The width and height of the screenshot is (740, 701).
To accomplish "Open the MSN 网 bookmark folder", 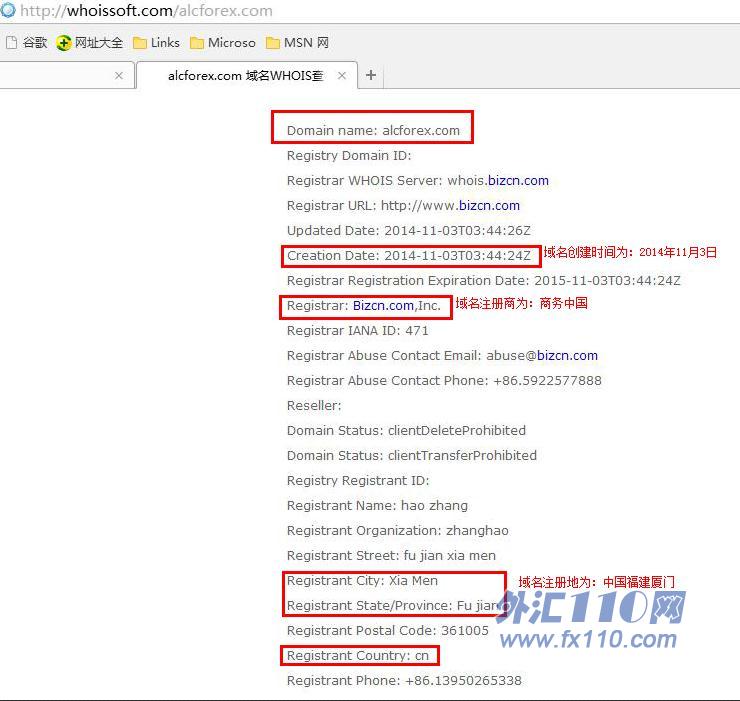I will [x=297, y=43].
